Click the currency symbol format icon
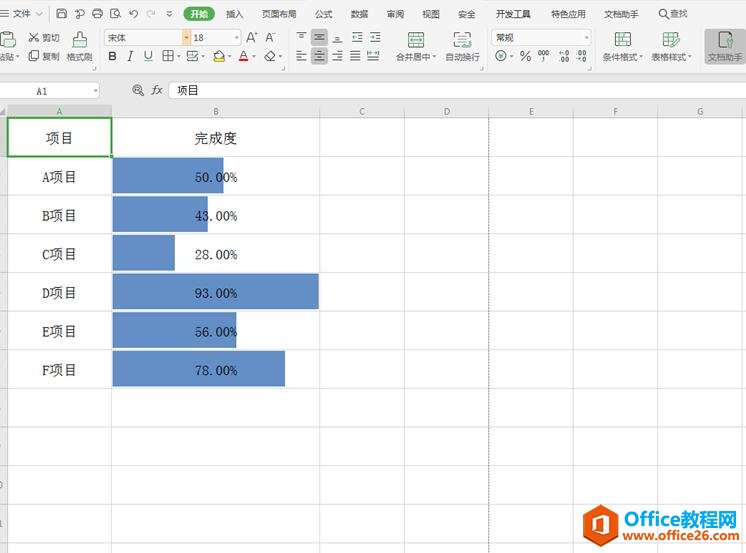Viewport: 746px width, 553px height. pos(501,56)
